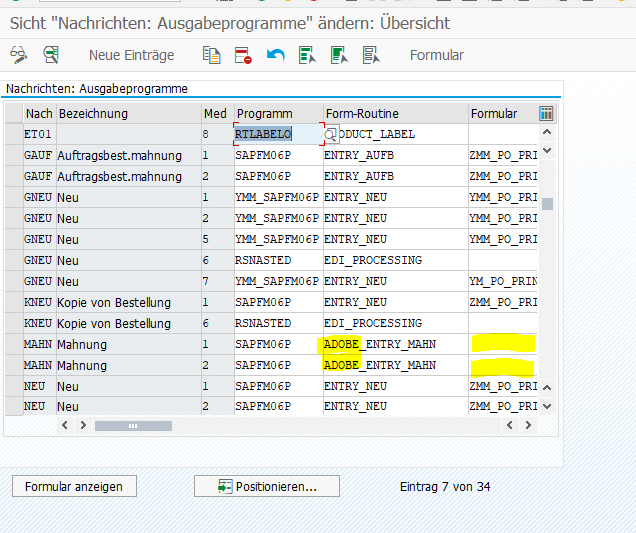Click the Auftragsbest.mahnung cell for medium 2

coord(129,176)
